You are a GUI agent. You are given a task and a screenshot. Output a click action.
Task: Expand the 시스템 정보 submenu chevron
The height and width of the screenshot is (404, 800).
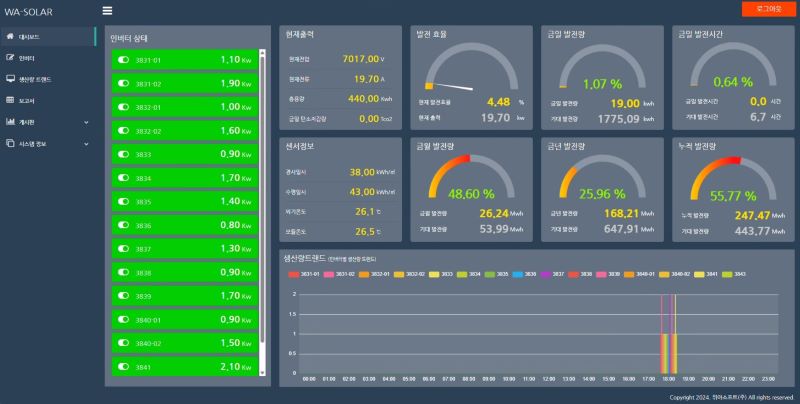(x=86, y=144)
